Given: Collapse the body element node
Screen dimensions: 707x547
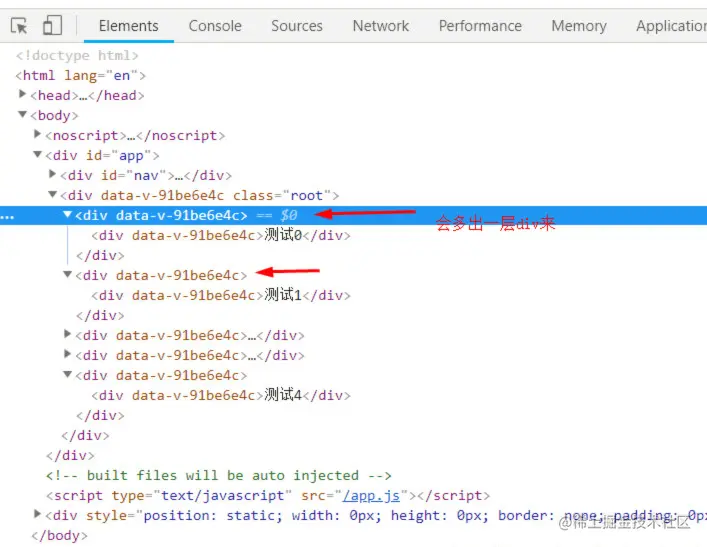Looking at the screenshot, I should click(22, 115).
